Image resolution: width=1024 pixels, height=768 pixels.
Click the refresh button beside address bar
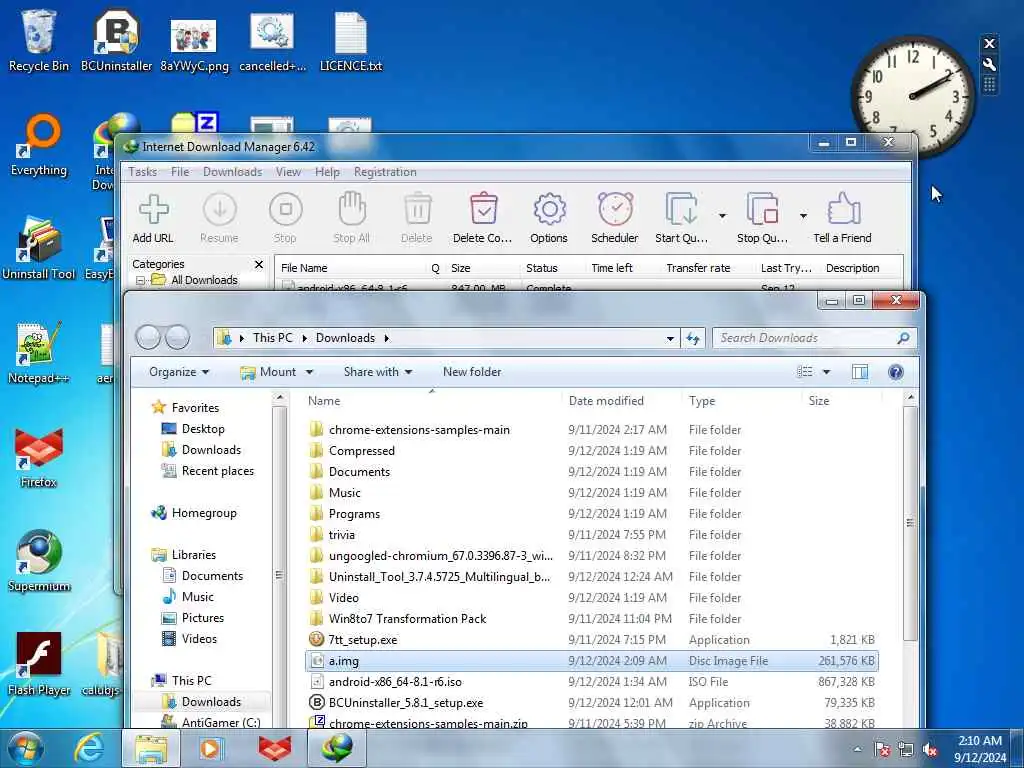coord(692,338)
